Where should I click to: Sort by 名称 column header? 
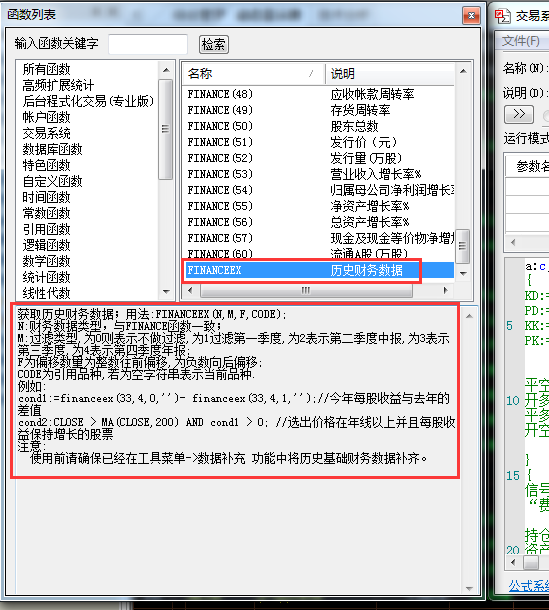pos(254,74)
